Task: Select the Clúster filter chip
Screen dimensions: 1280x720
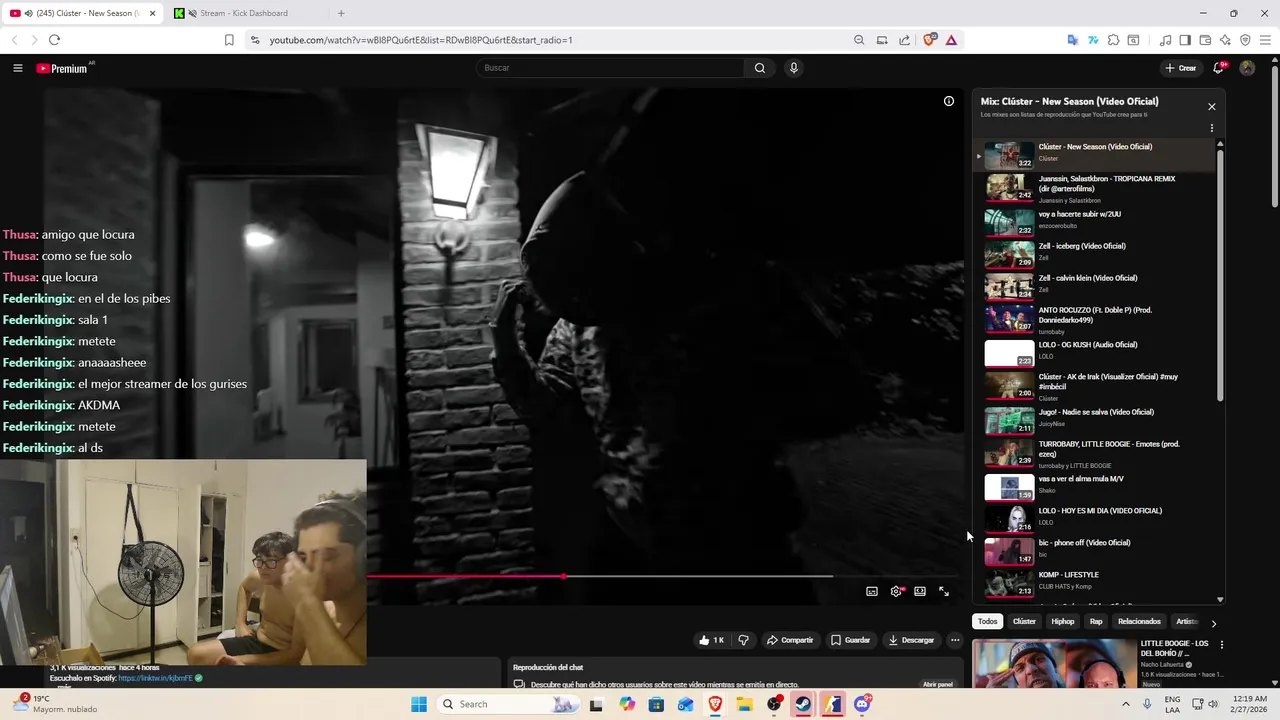Action: click(x=1025, y=621)
